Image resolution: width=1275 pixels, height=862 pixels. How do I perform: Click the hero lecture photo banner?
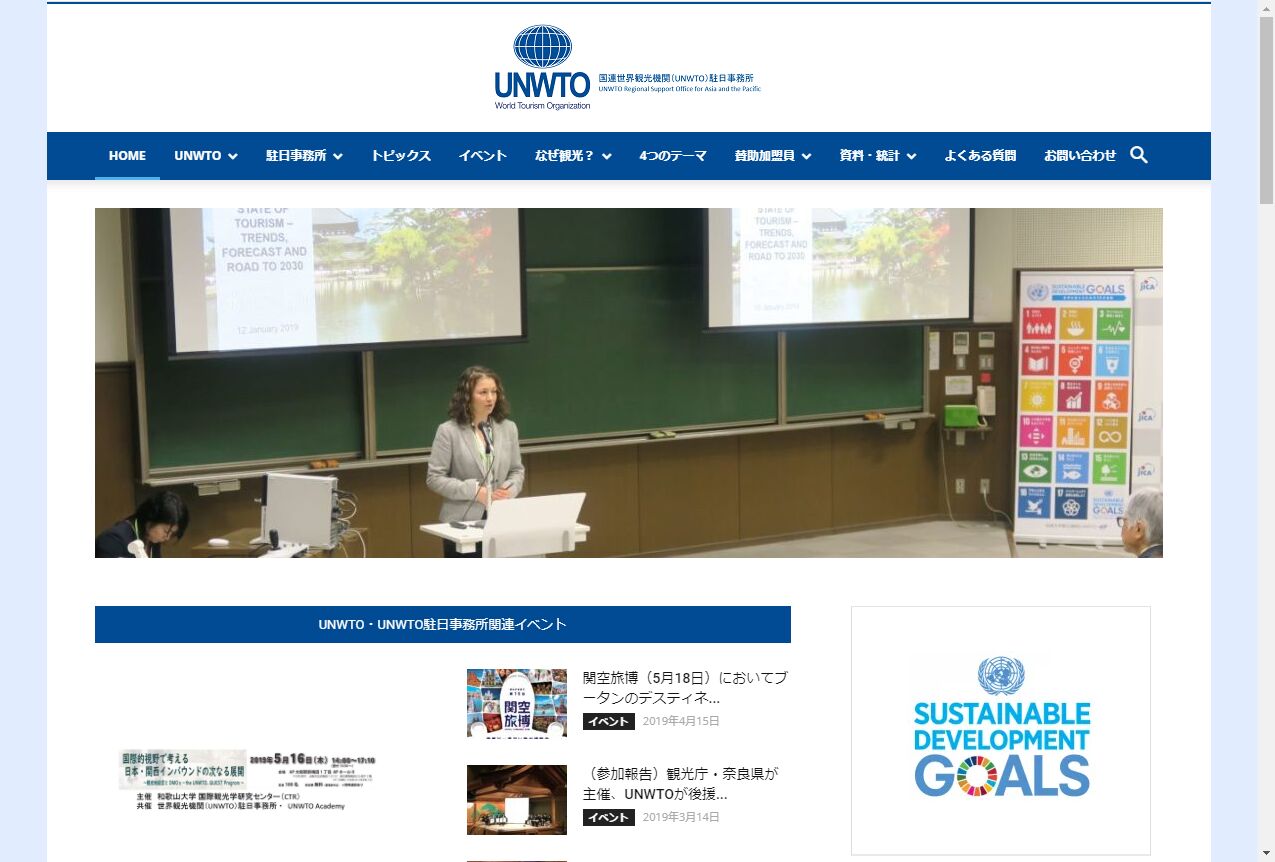coord(629,383)
